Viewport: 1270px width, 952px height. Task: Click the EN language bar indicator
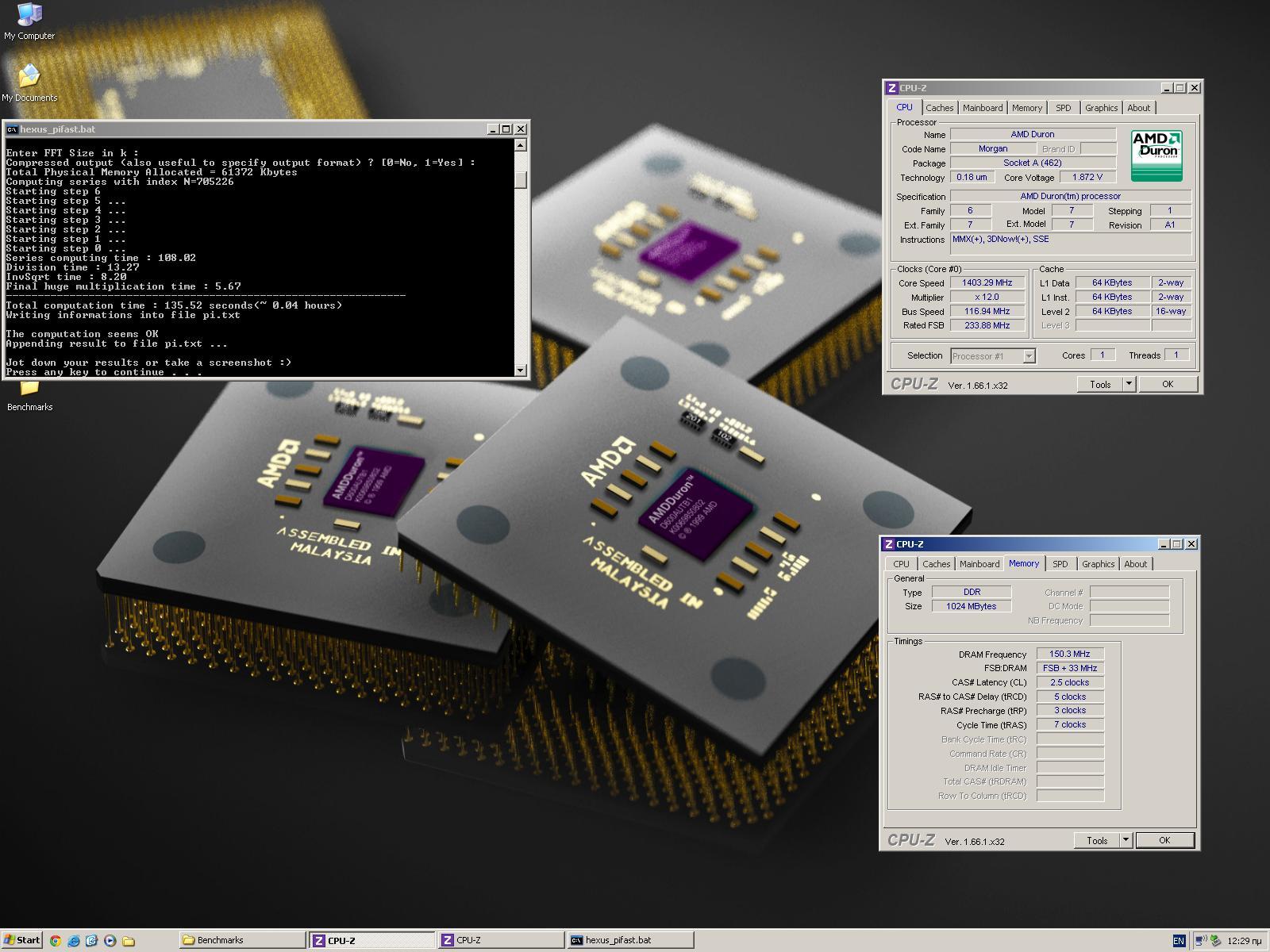click(x=1179, y=940)
